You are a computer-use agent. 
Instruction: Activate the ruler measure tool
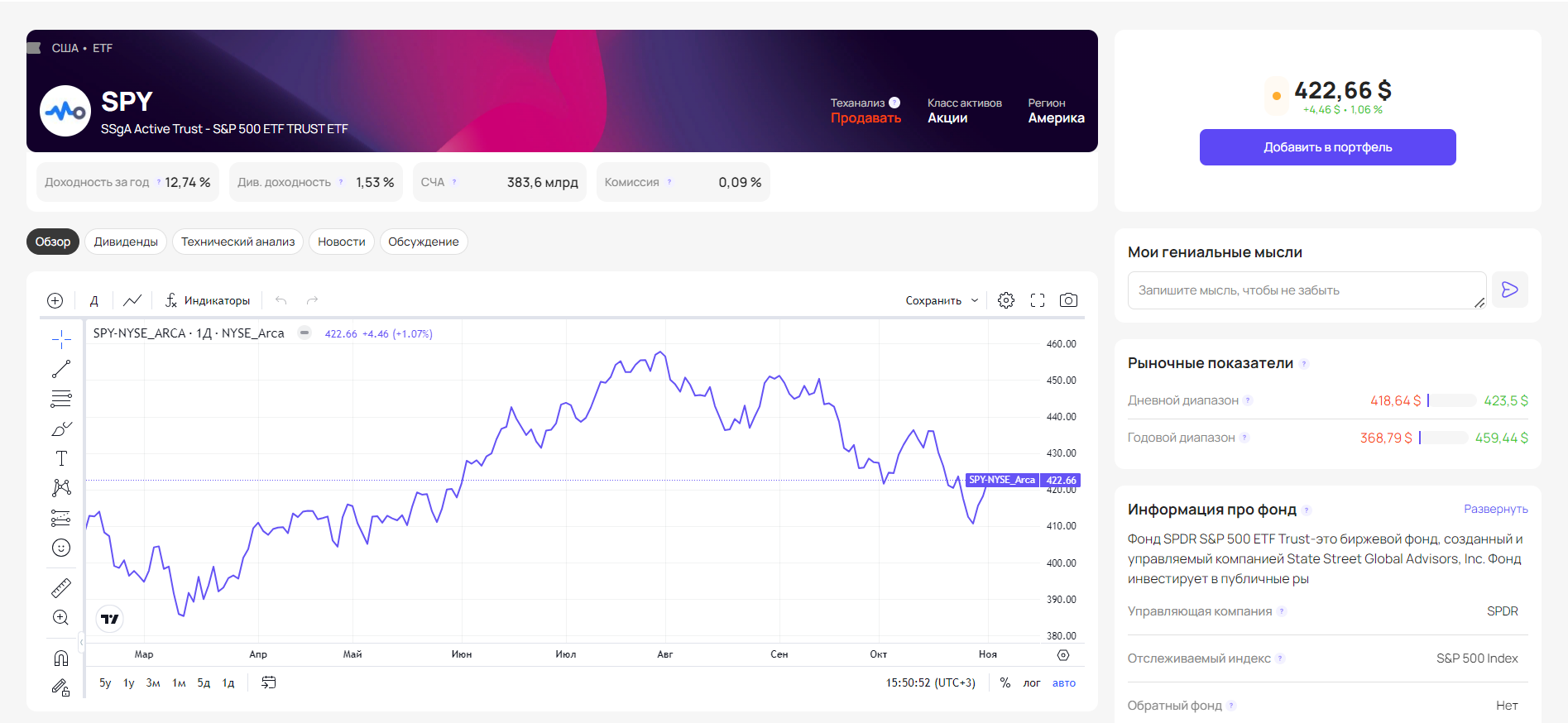coord(61,588)
